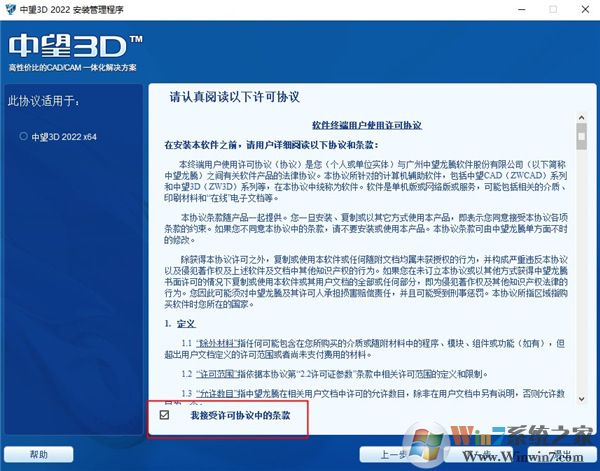Click the section heading 1. 定义

pyautogui.click(x=180, y=324)
